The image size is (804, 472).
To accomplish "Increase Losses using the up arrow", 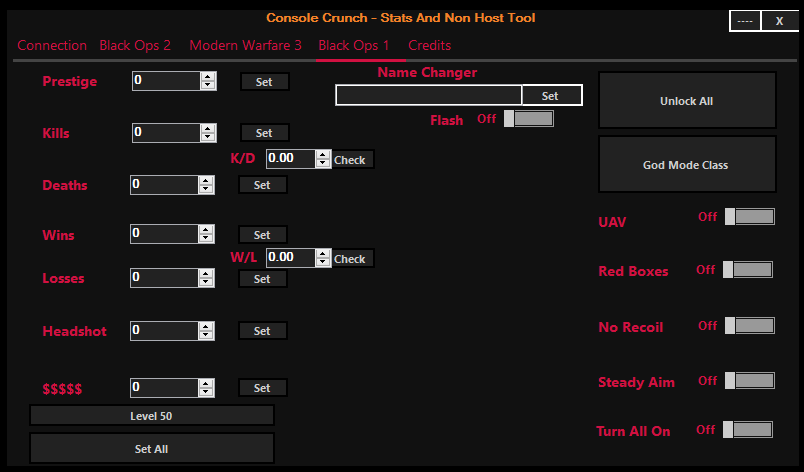I will pyautogui.click(x=206, y=274).
